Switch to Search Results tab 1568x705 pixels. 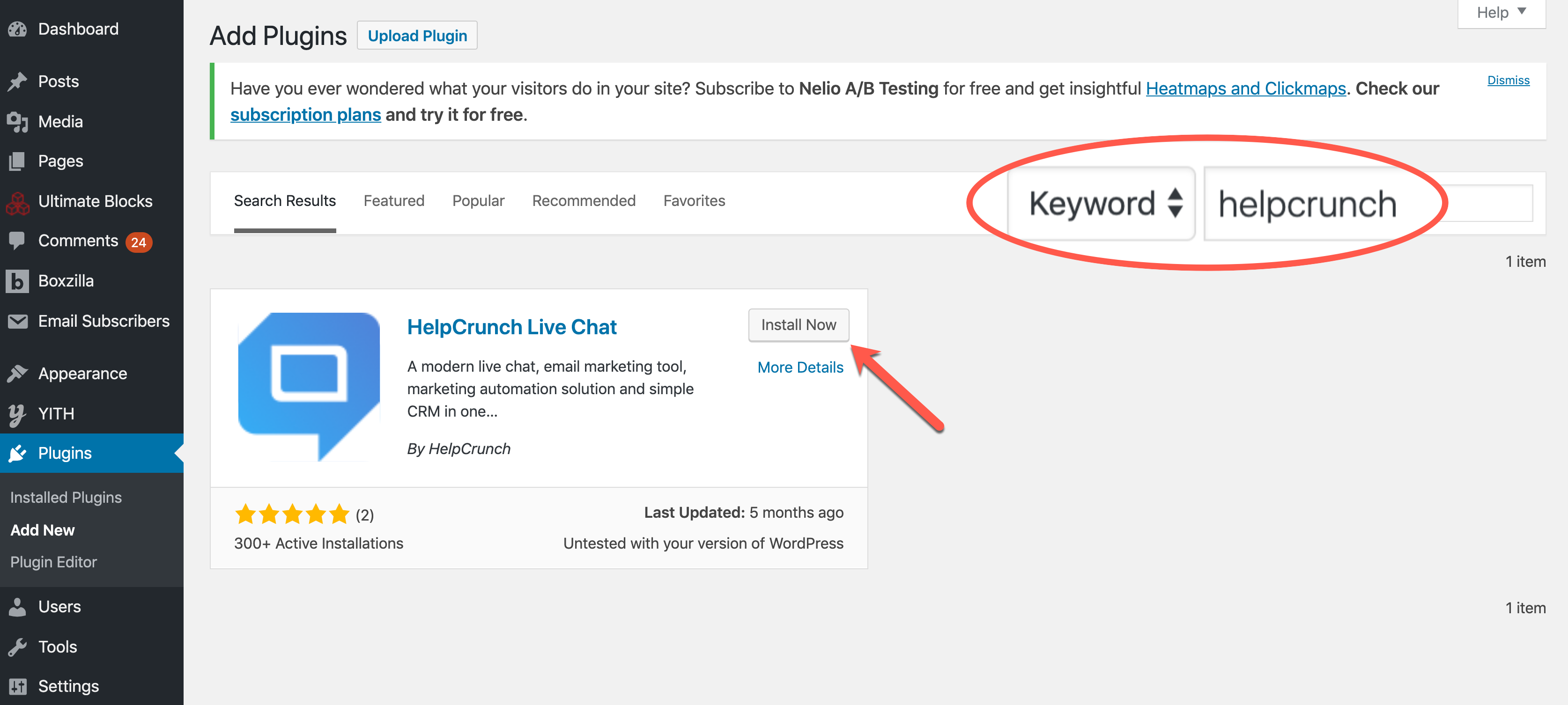[x=285, y=201]
